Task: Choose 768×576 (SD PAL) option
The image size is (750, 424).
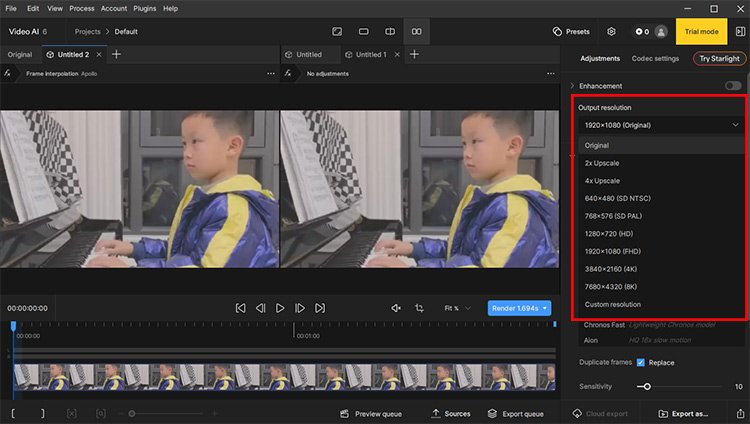Action: pos(661,216)
